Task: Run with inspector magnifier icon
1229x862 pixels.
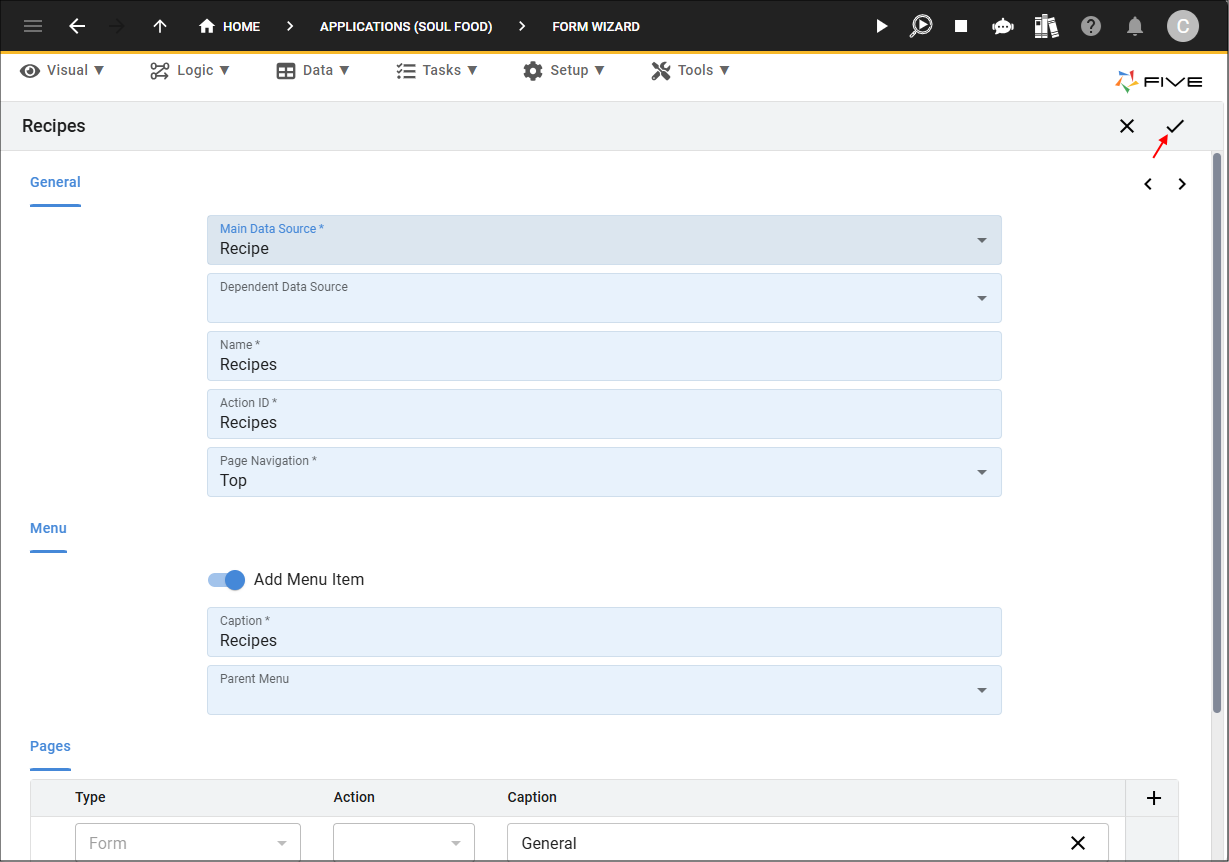Action: coord(920,26)
